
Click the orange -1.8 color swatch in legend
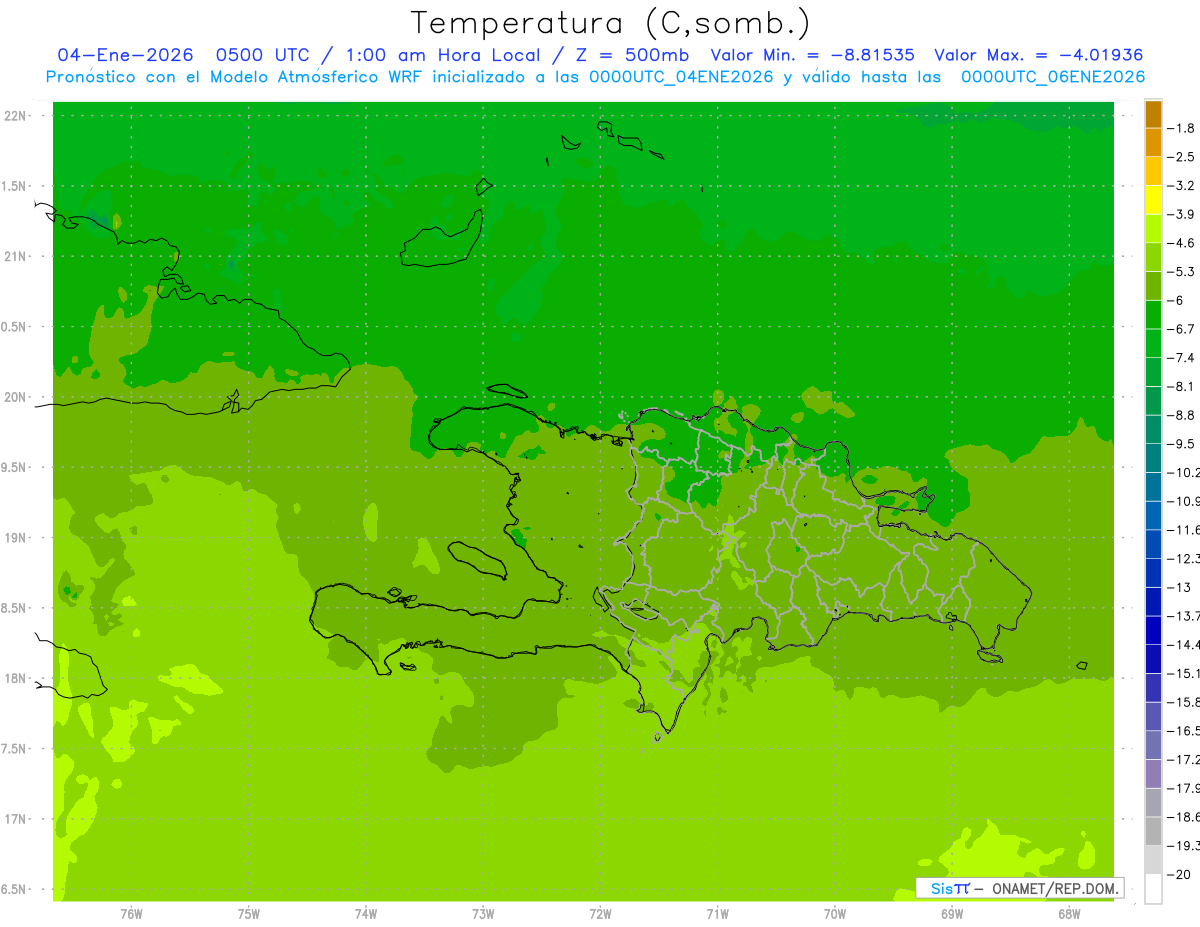(1153, 114)
